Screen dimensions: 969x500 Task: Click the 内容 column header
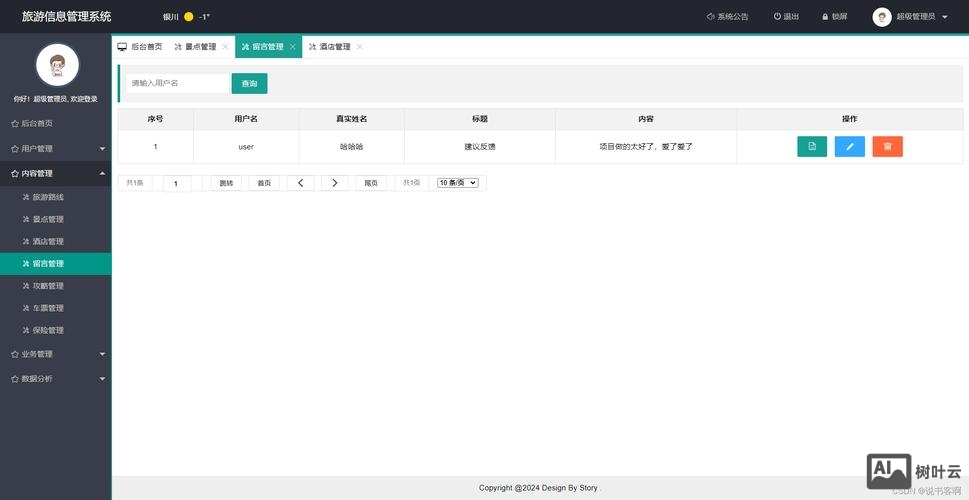(x=646, y=119)
